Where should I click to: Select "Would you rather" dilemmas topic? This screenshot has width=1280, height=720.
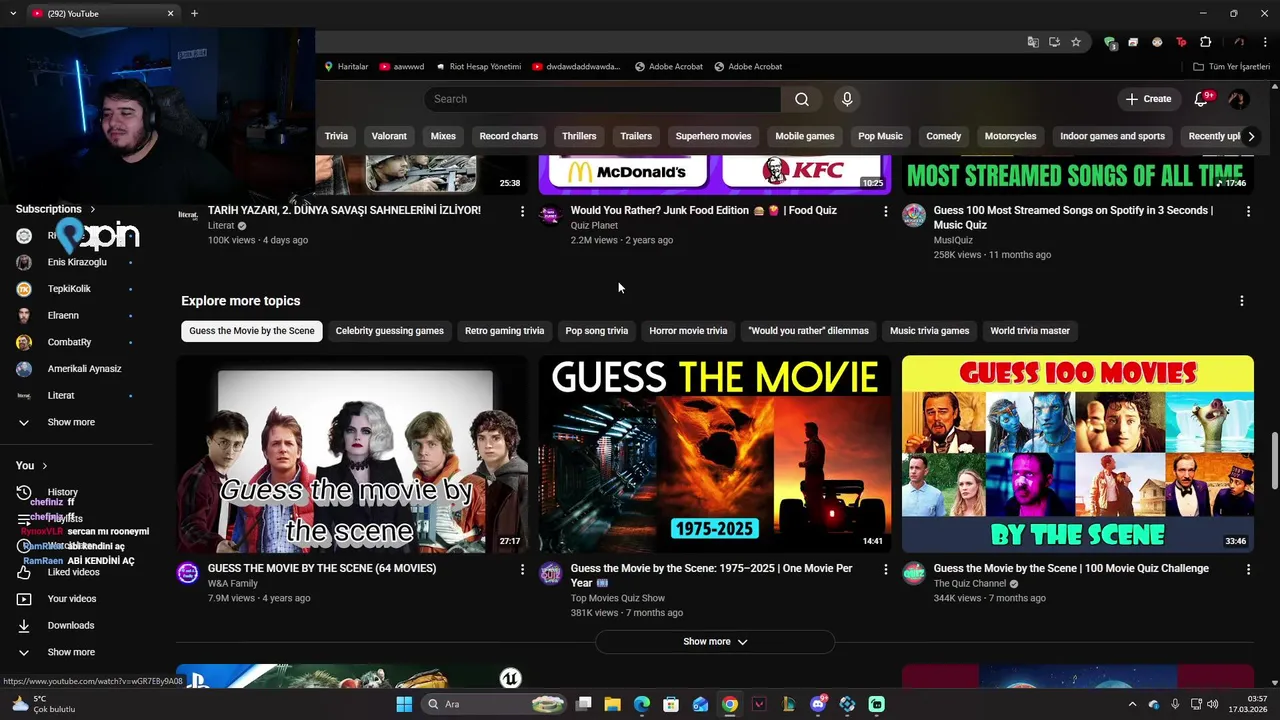point(808,331)
